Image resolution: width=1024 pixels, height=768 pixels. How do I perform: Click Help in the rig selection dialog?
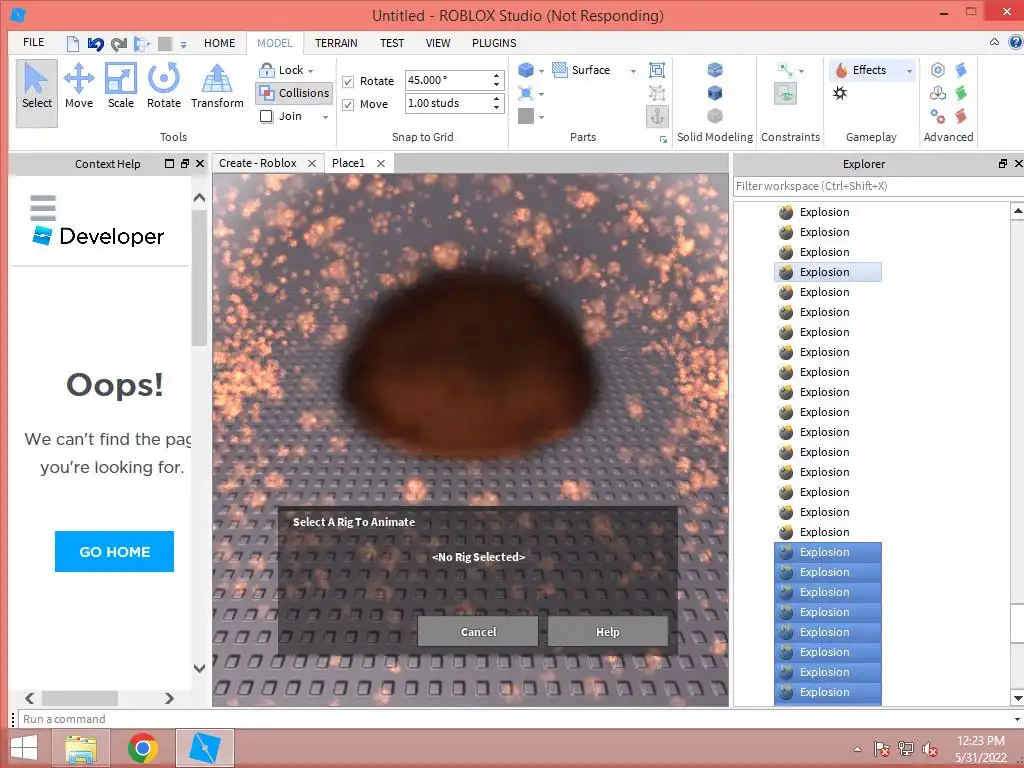(x=607, y=632)
